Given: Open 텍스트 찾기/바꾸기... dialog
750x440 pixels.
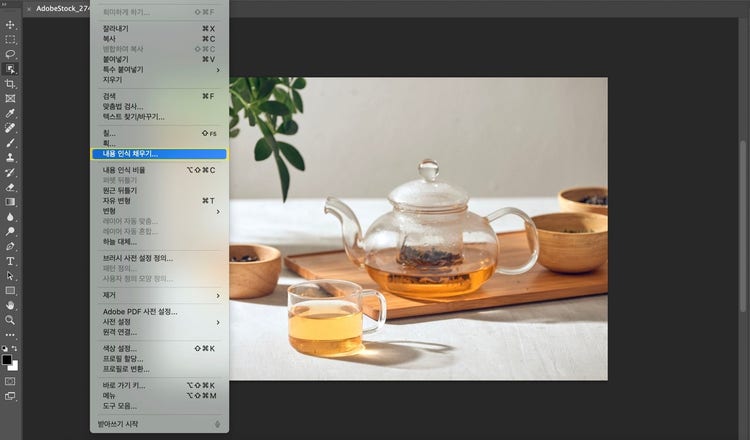Looking at the screenshot, I should point(159,117).
